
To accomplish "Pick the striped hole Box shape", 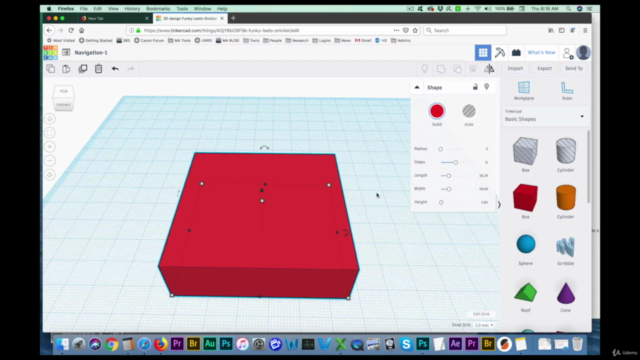I will coord(525,151).
